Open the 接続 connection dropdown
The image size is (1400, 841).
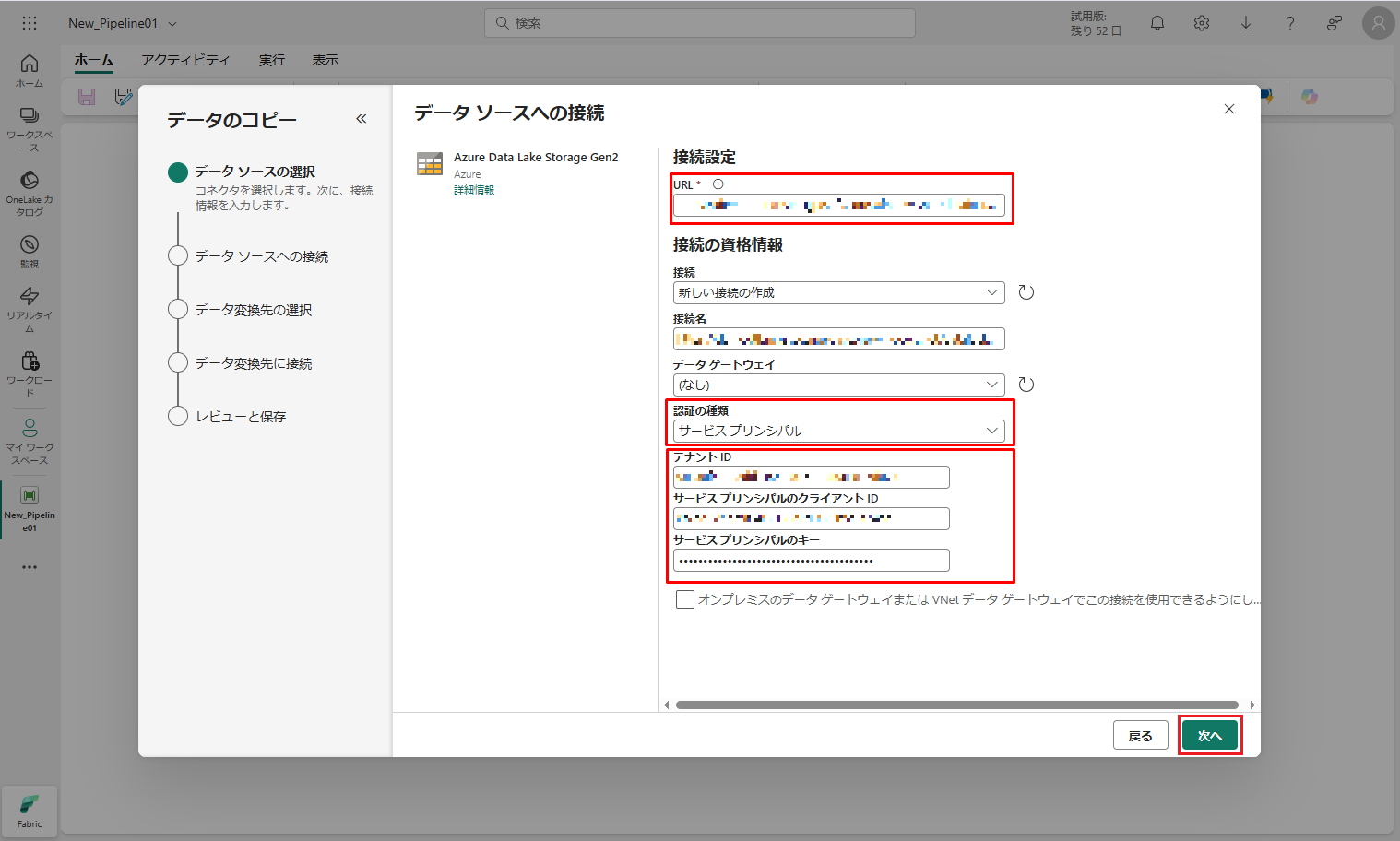coord(839,292)
